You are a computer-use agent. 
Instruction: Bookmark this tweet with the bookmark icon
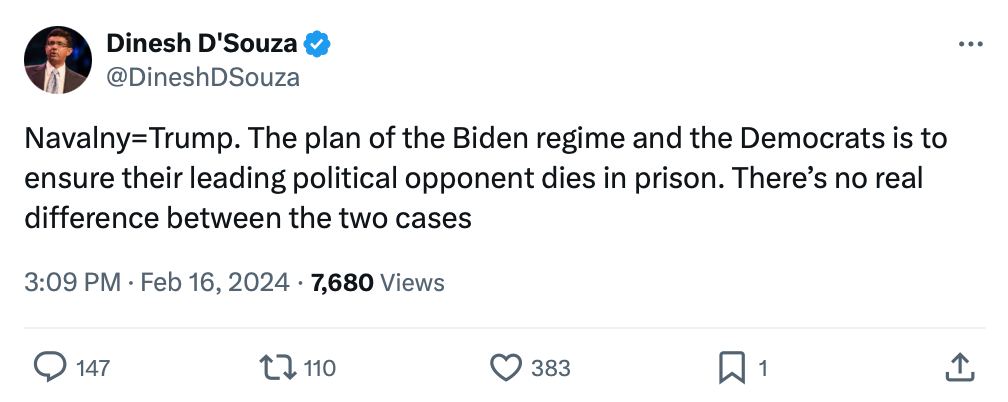tap(733, 368)
